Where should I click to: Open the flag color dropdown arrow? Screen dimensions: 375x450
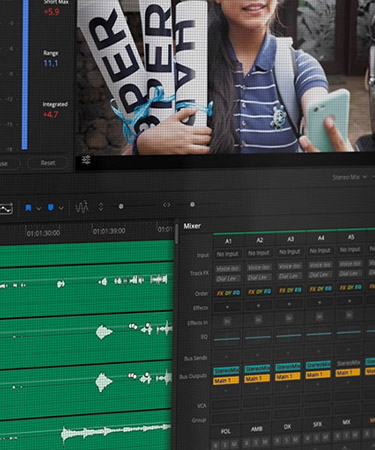(39, 209)
